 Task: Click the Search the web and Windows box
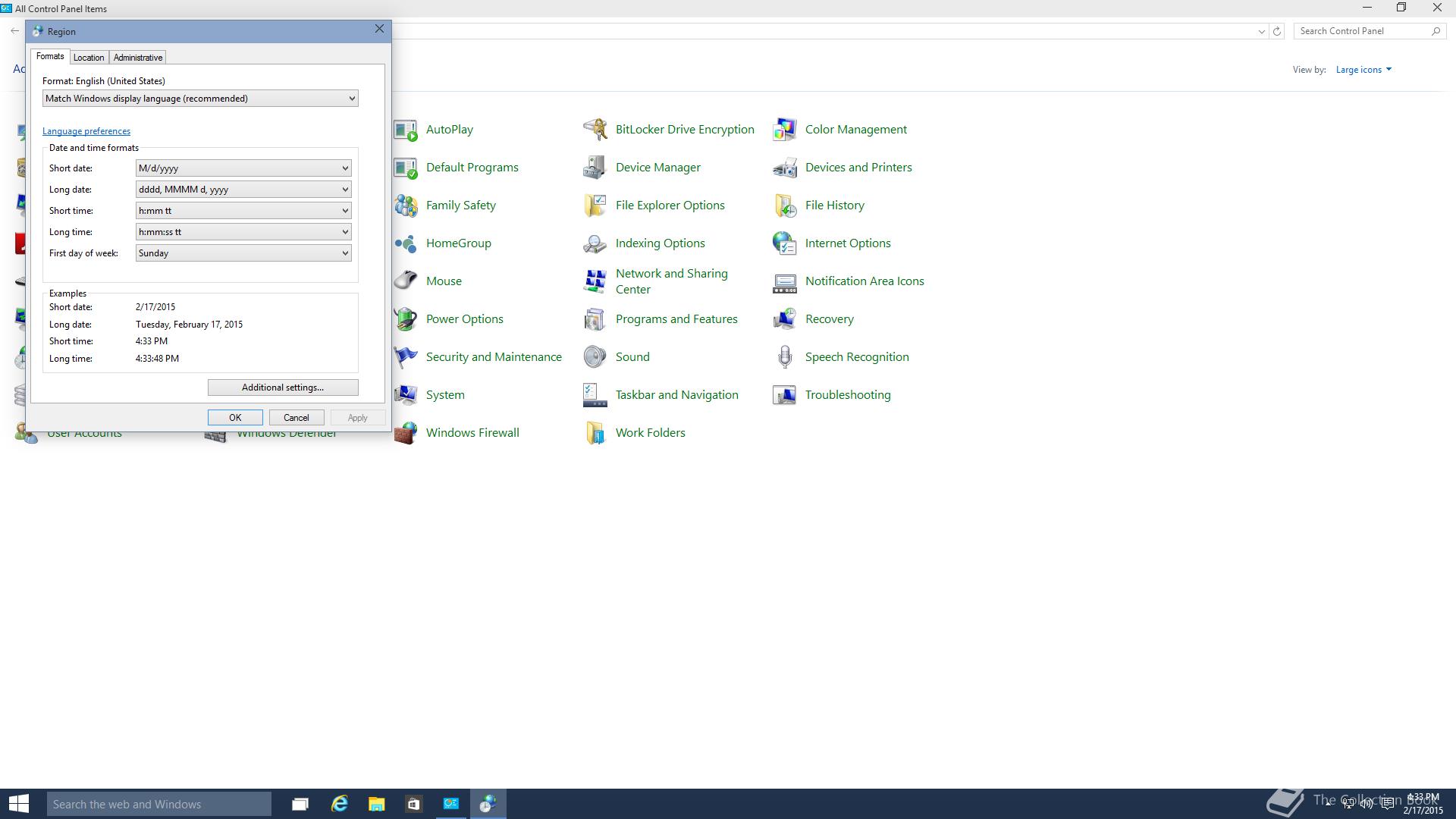point(159,804)
